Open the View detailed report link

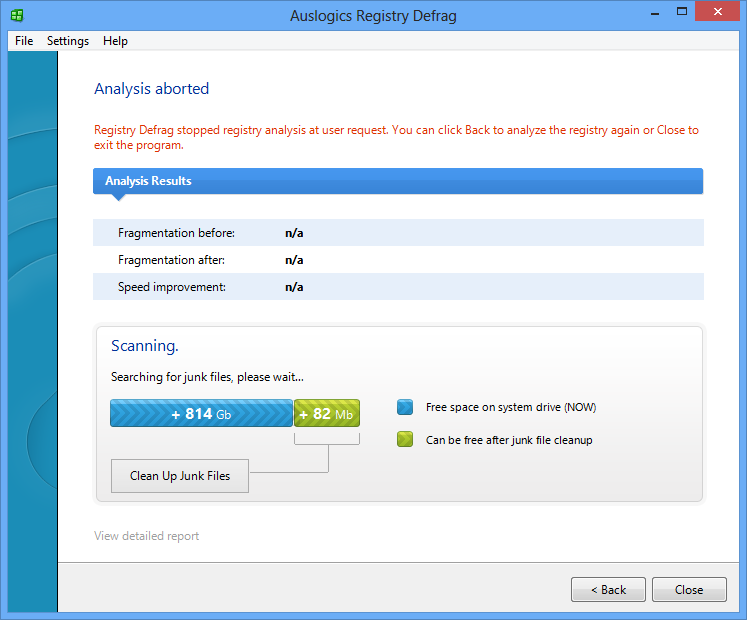[146, 536]
